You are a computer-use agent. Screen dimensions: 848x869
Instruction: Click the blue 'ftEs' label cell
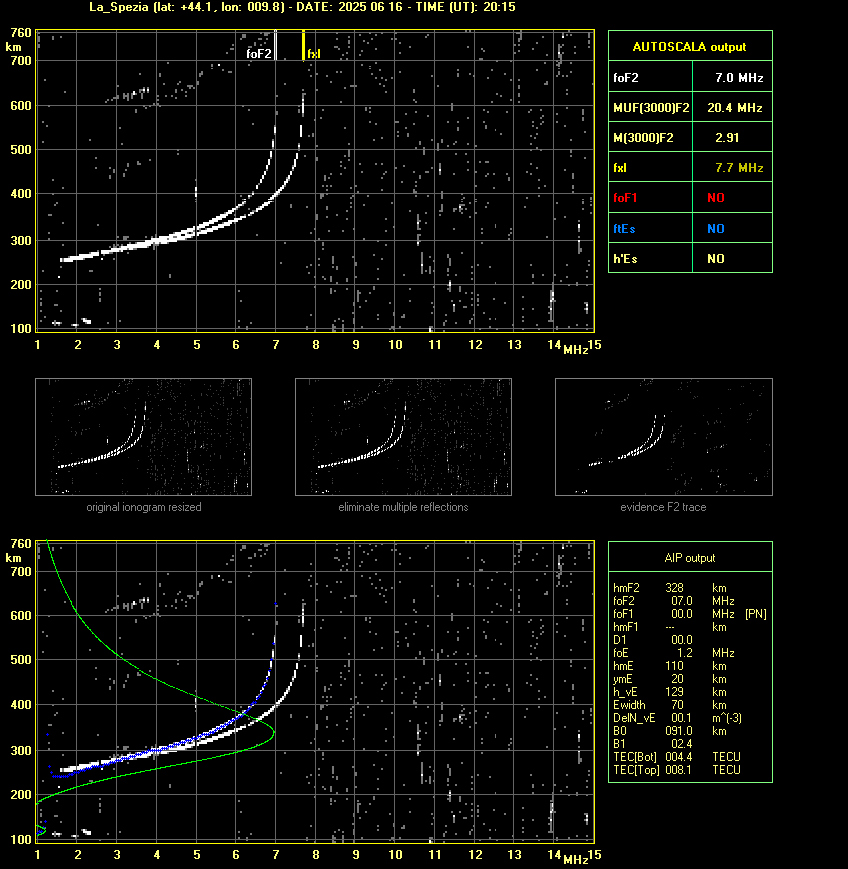tap(651, 228)
